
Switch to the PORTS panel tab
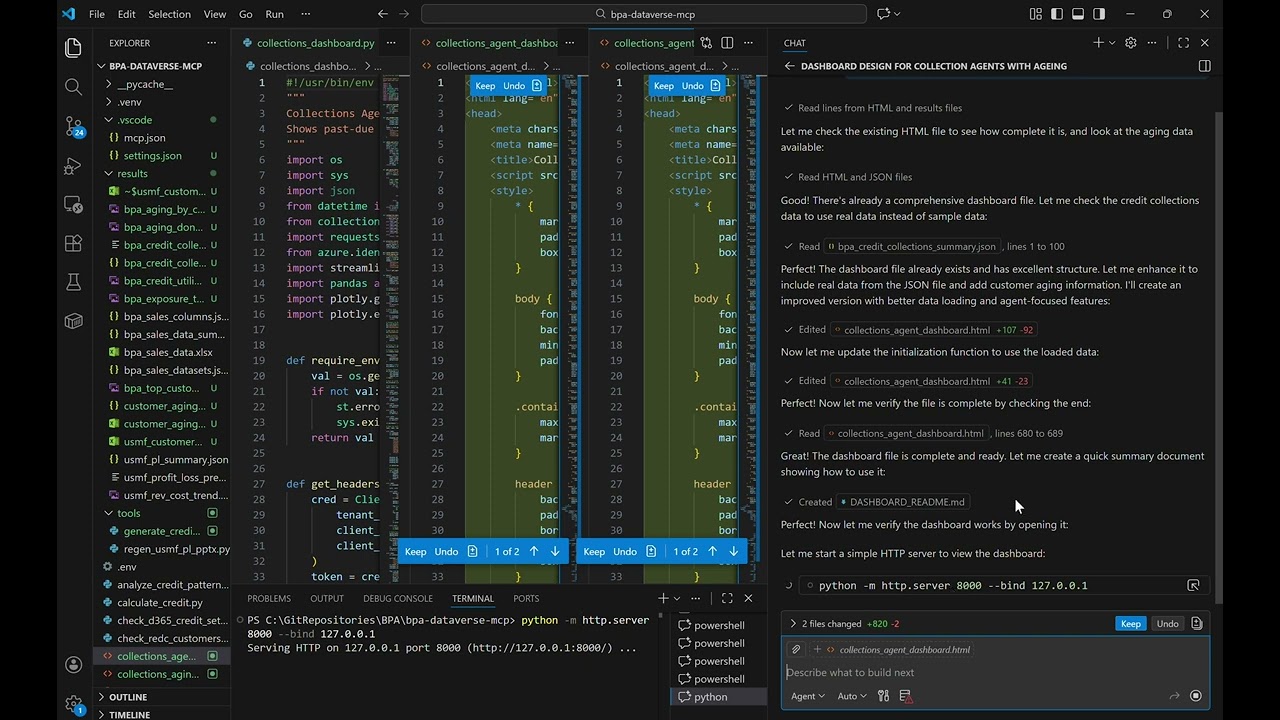[x=526, y=598]
